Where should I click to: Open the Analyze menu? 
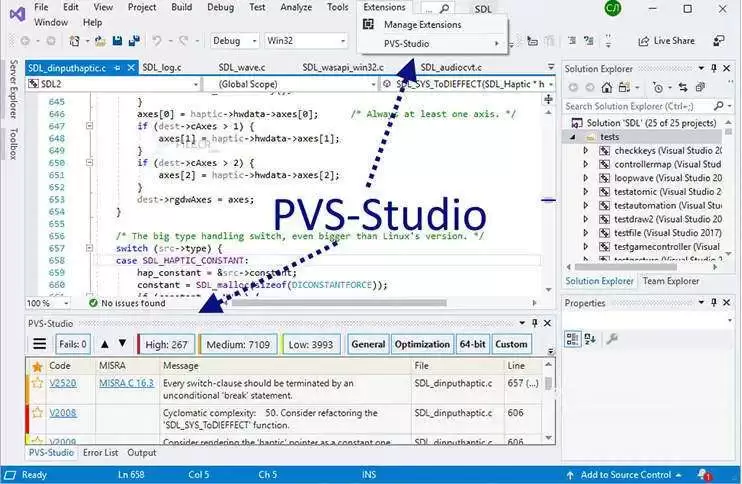pos(296,7)
